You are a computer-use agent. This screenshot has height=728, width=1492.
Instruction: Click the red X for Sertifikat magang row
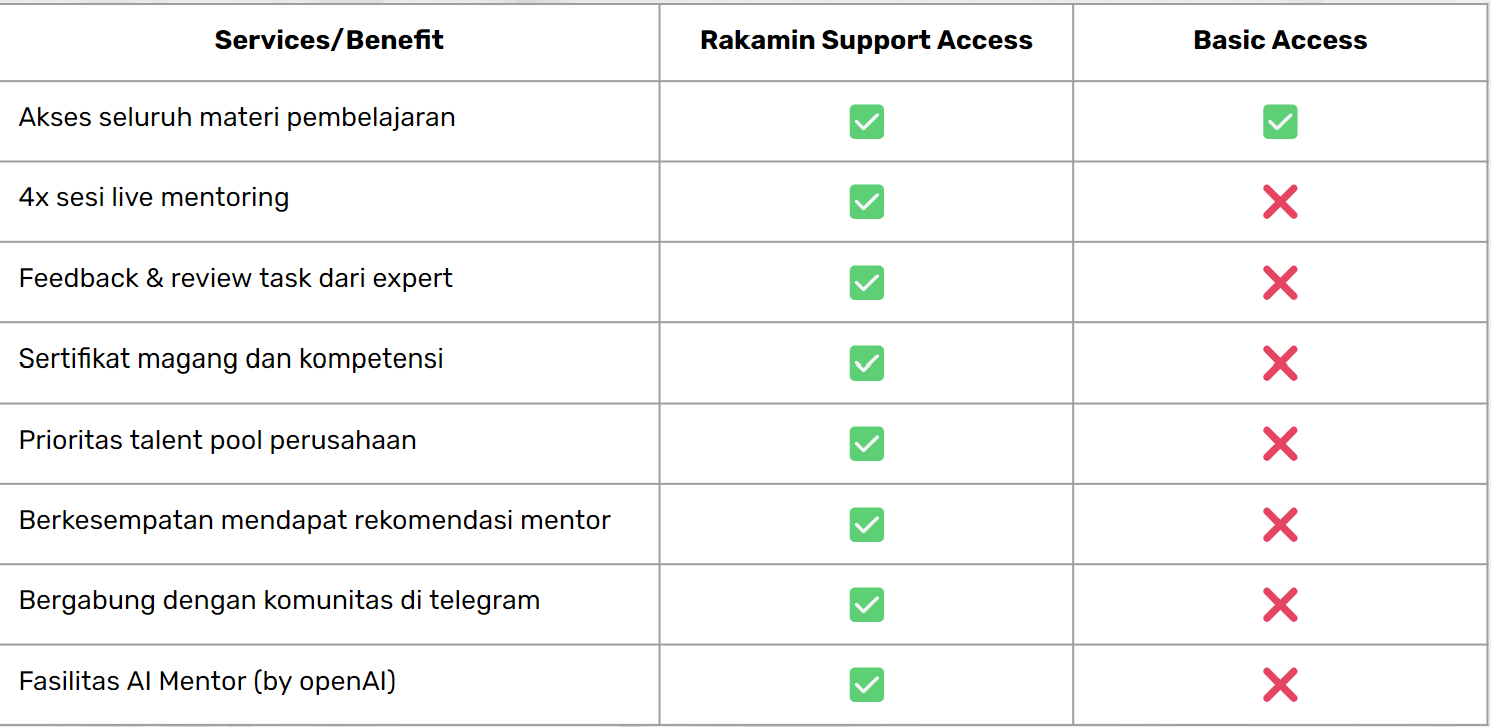coord(1280,363)
